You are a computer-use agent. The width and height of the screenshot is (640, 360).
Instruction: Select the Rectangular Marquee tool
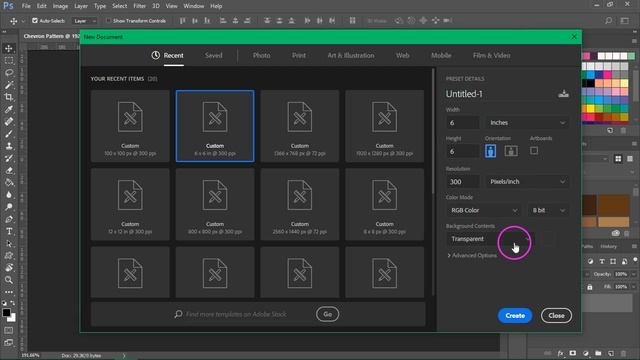pos(9,61)
